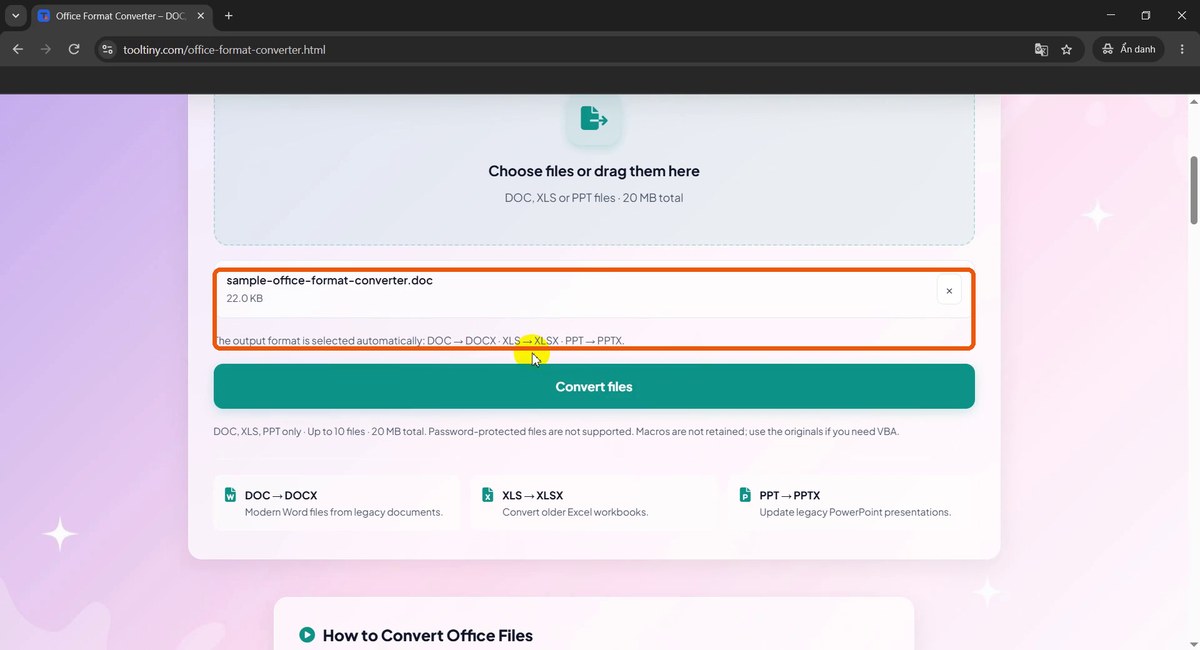Restore down the Chrome window
The width and height of the screenshot is (1200, 650).
point(1146,16)
